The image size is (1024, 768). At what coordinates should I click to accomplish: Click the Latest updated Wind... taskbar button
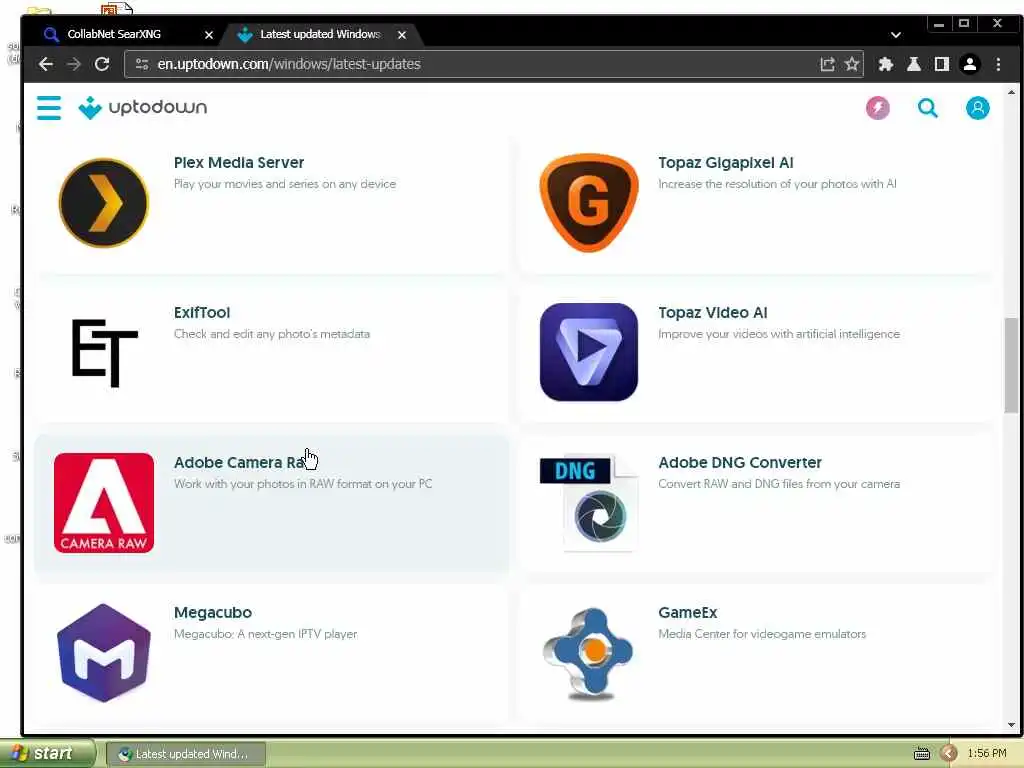pos(185,754)
